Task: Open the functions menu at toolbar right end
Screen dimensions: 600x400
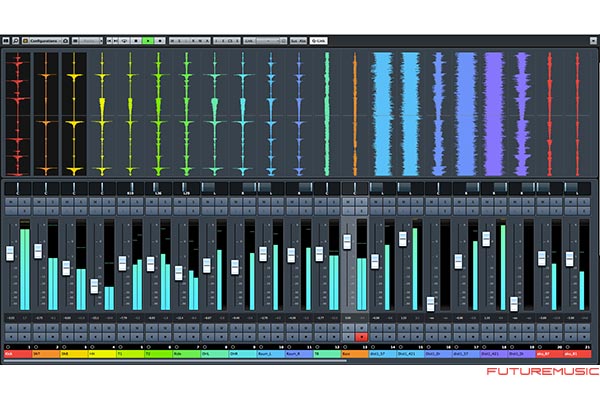Action: click(x=593, y=41)
